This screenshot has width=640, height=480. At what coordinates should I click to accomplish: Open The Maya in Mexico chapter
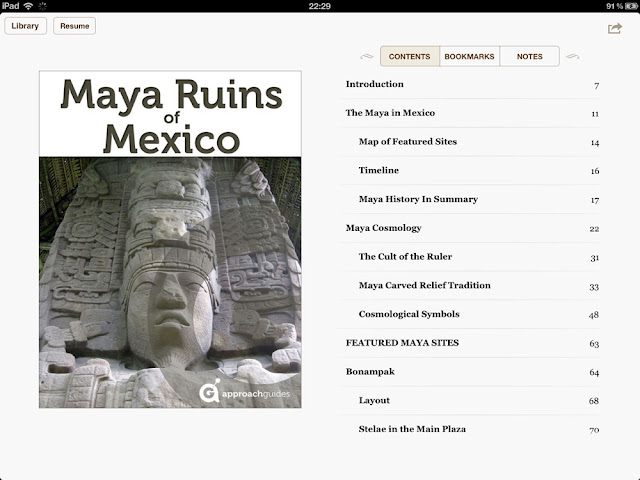click(390, 113)
